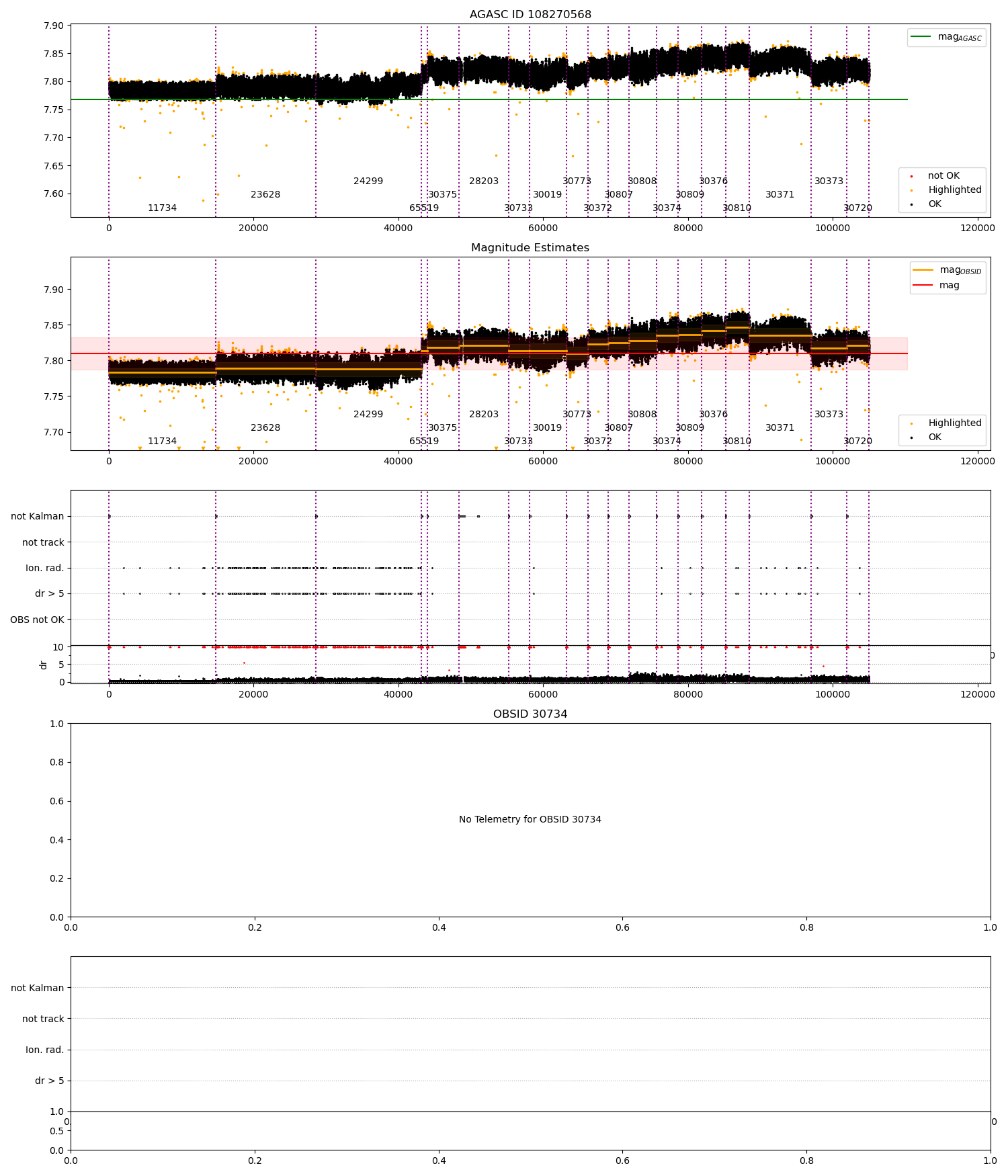Select the green mag AGASC legend entry
Viewport: 1008px width, 1176px height.
coord(947,37)
